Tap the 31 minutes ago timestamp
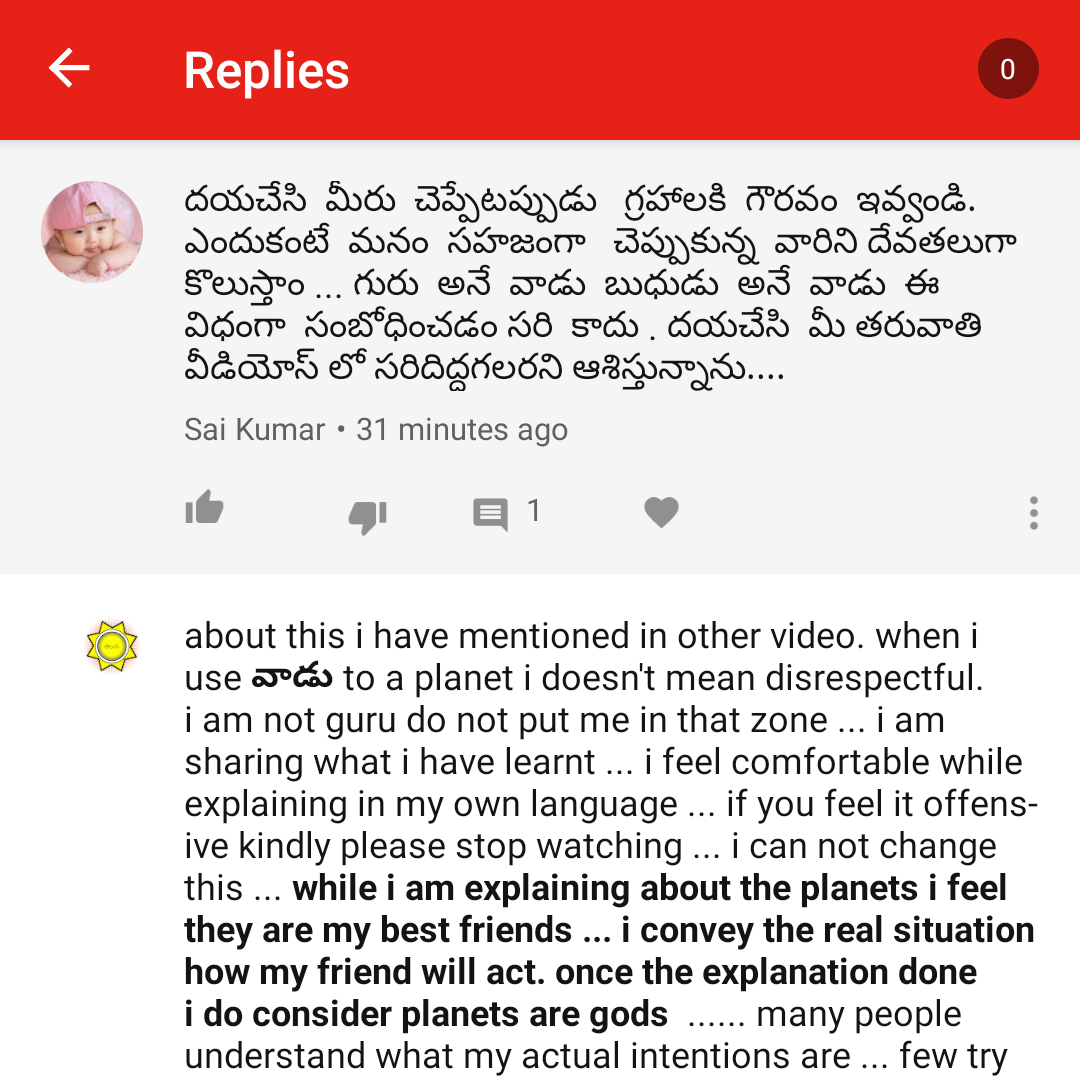Viewport: 1080px width, 1080px height. 461,430
